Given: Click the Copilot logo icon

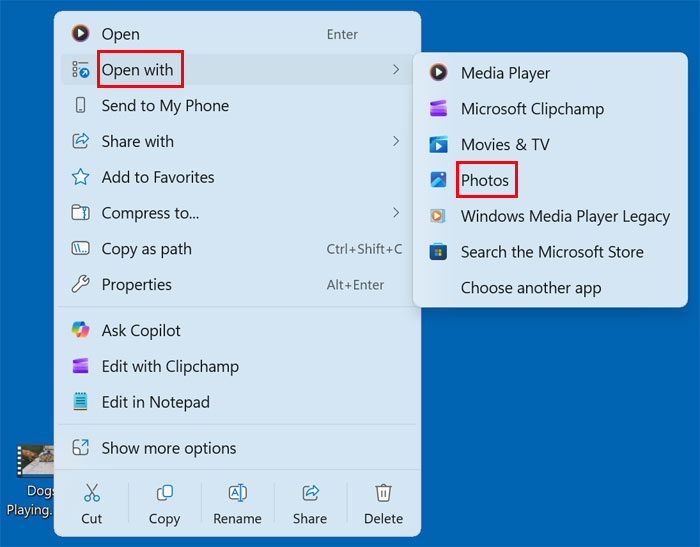Looking at the screenshot, I should coord(80,330).
